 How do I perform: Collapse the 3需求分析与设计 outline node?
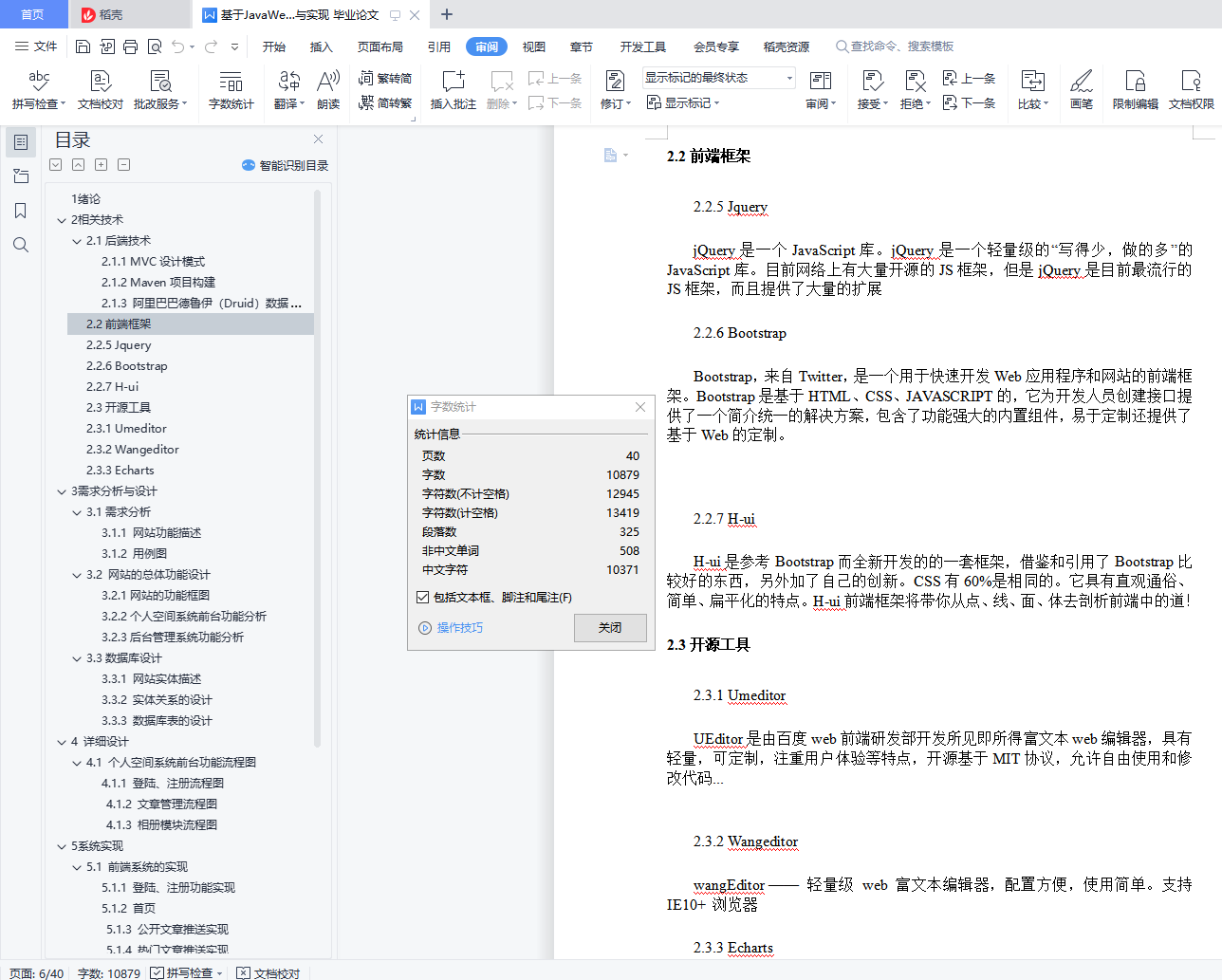(x=62, y=491)
